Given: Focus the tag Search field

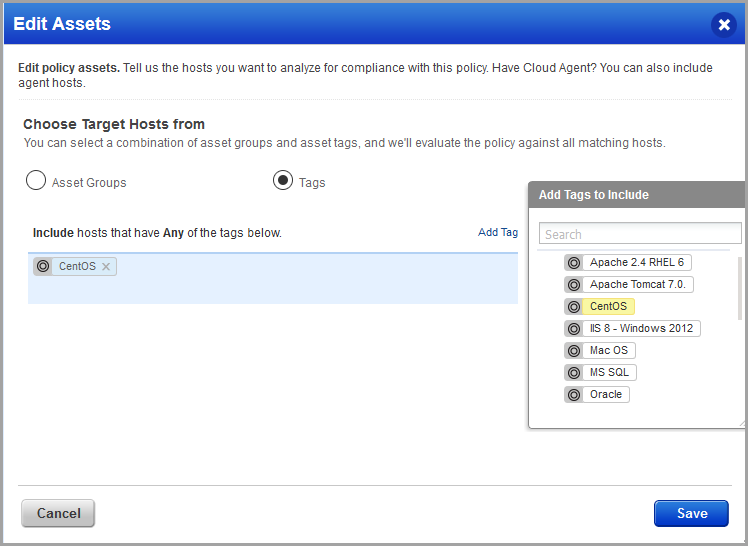Looking at the screenshot, I should tap(640, 234).
